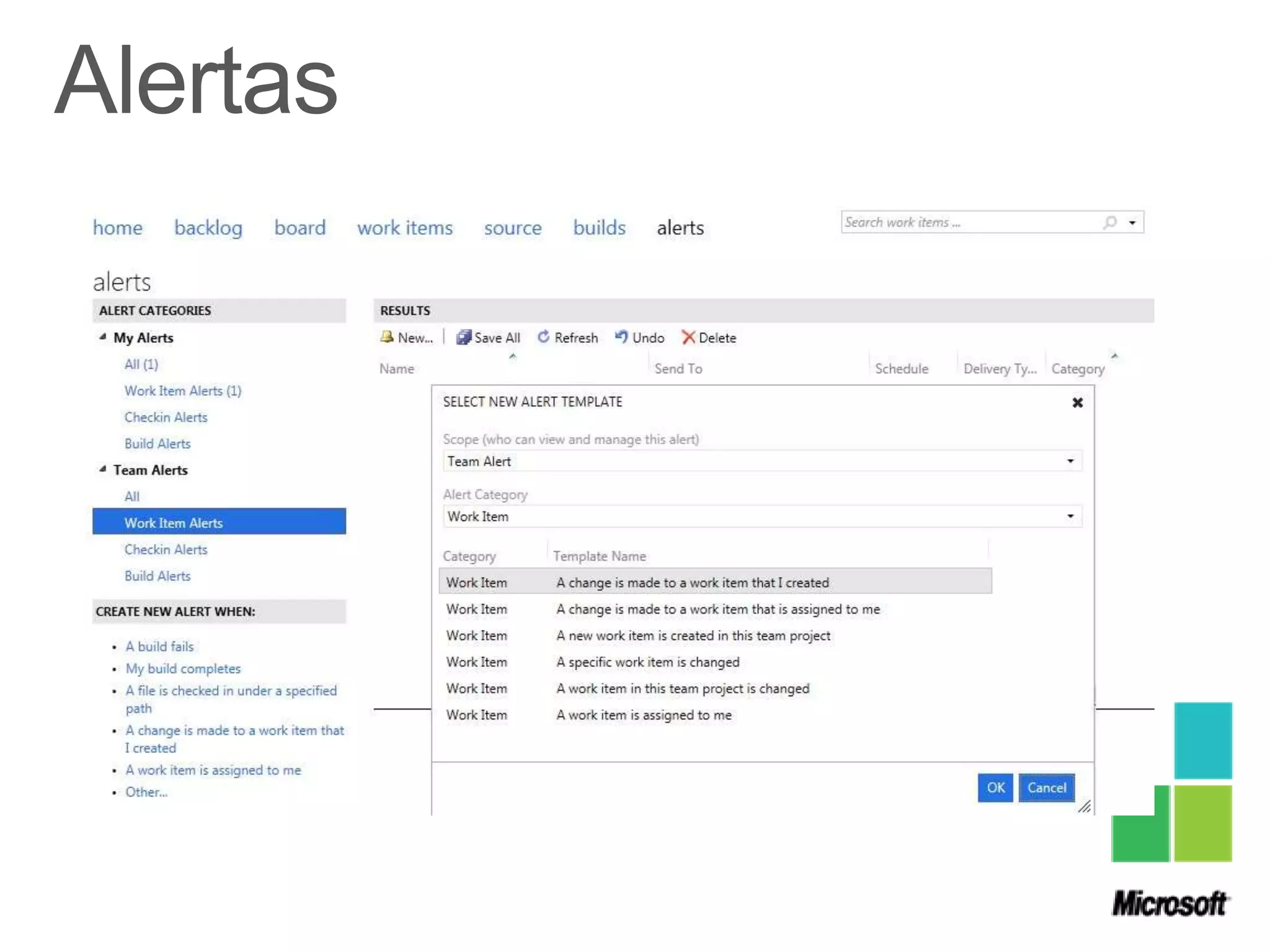
Task: Click the search magnifier icon
Action: point(1109,222)
